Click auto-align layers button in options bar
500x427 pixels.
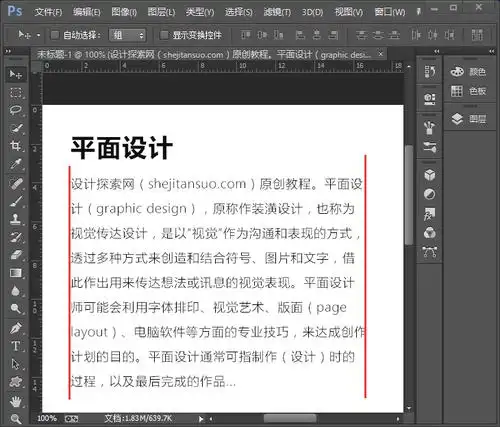click(477, 35)
